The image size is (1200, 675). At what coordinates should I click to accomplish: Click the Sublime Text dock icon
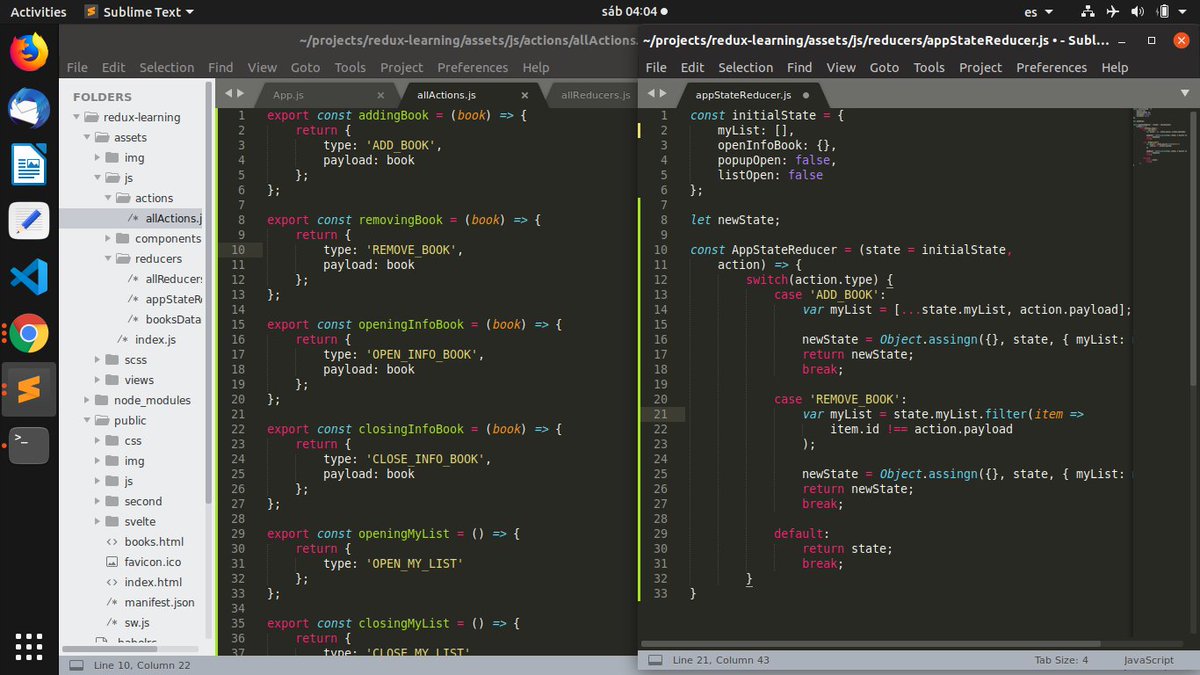click(29, 389)
